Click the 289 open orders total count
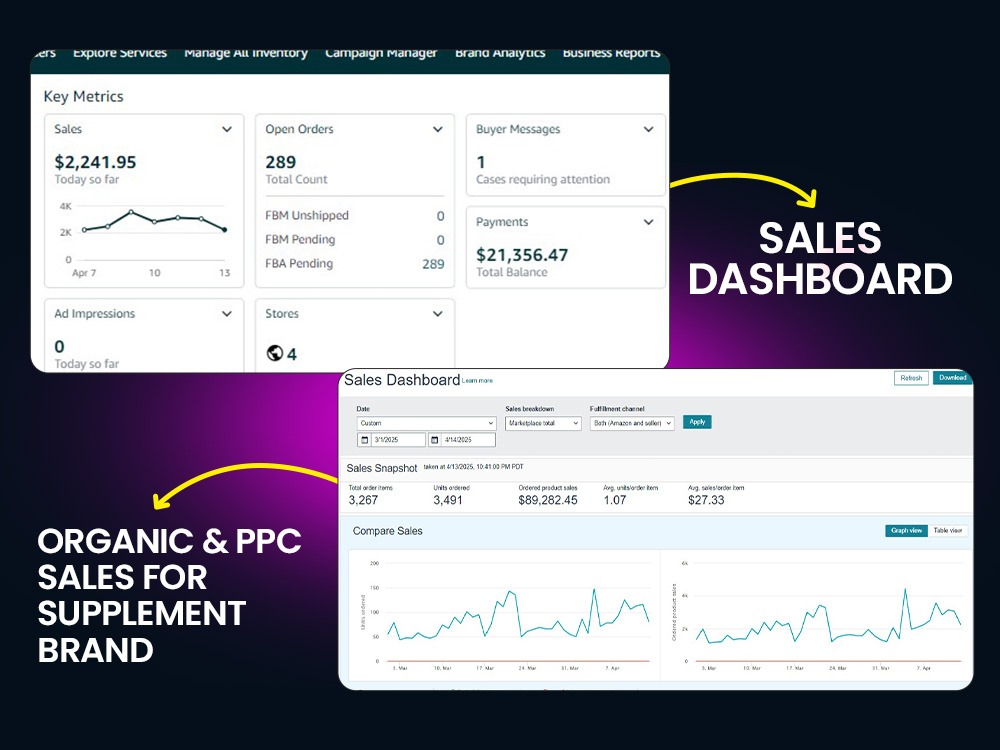Viewport: 1000px width, 750px height. click(281, 162)
